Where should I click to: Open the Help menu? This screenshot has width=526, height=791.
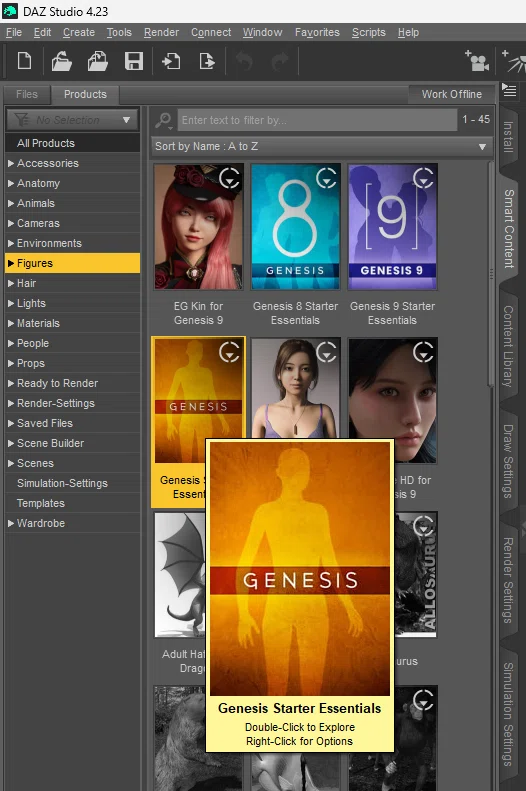pyautogui.click(x=408, y=32)
